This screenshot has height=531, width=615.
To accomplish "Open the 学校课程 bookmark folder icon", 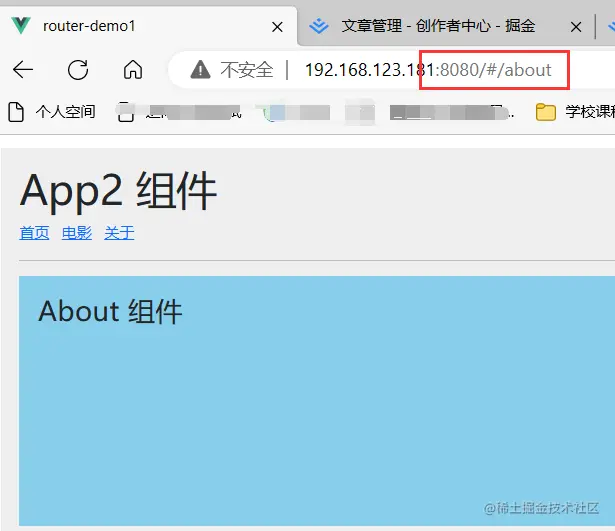I will pyautogui.click(x=546, y=112).
